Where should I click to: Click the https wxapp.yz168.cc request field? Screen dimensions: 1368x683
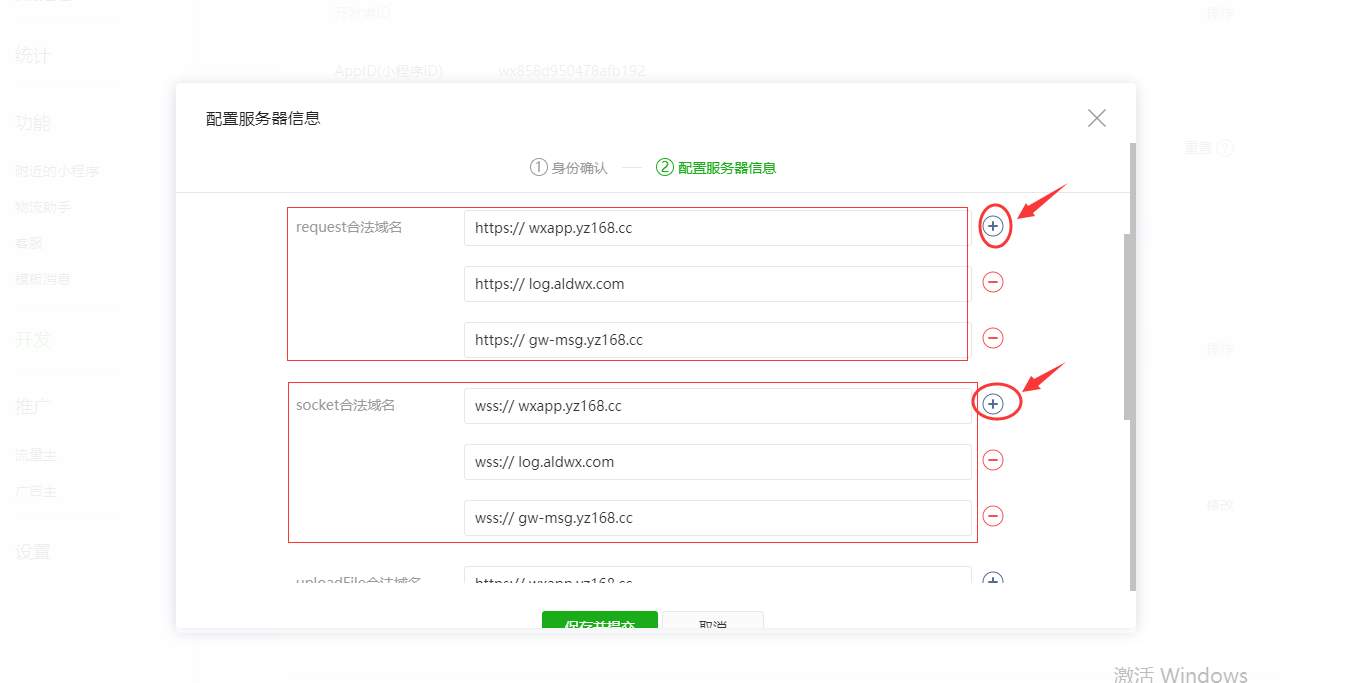718,228
